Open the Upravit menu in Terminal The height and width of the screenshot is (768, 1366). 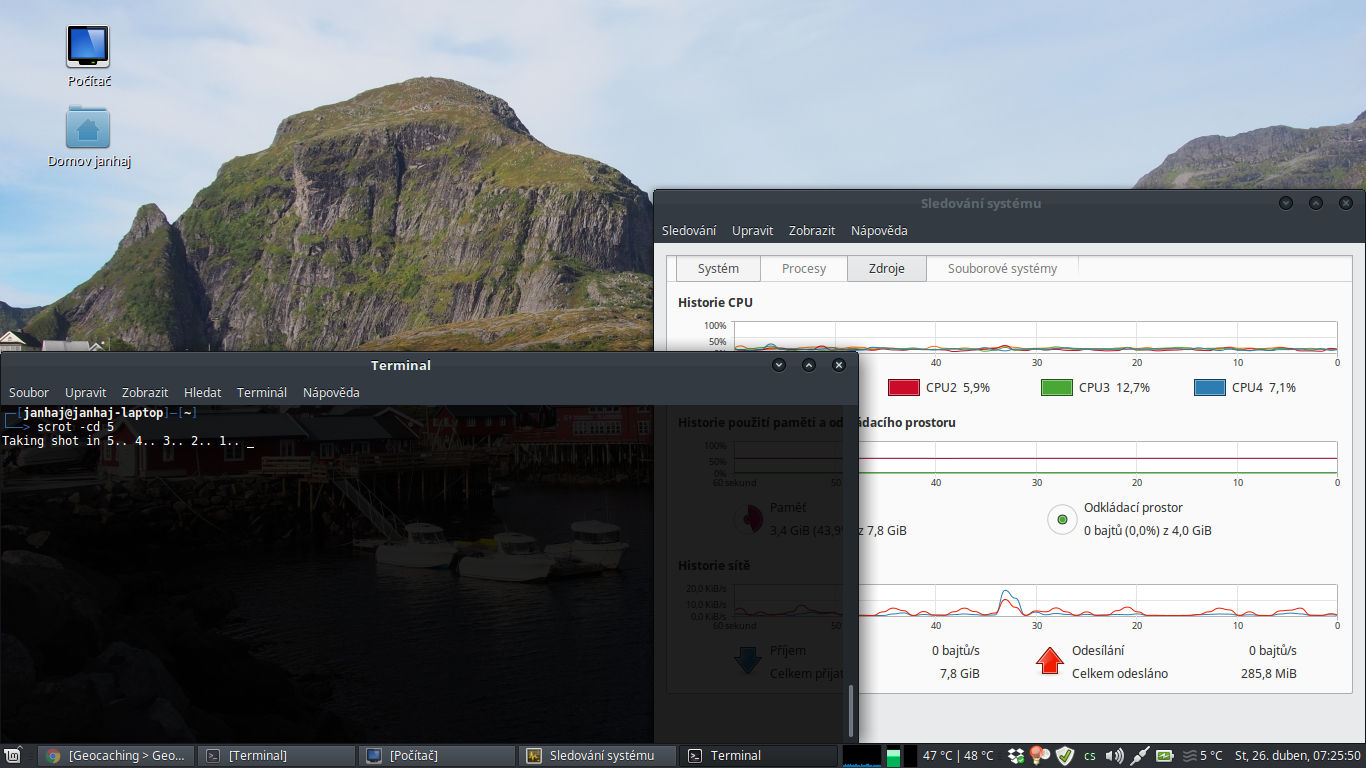85,392
